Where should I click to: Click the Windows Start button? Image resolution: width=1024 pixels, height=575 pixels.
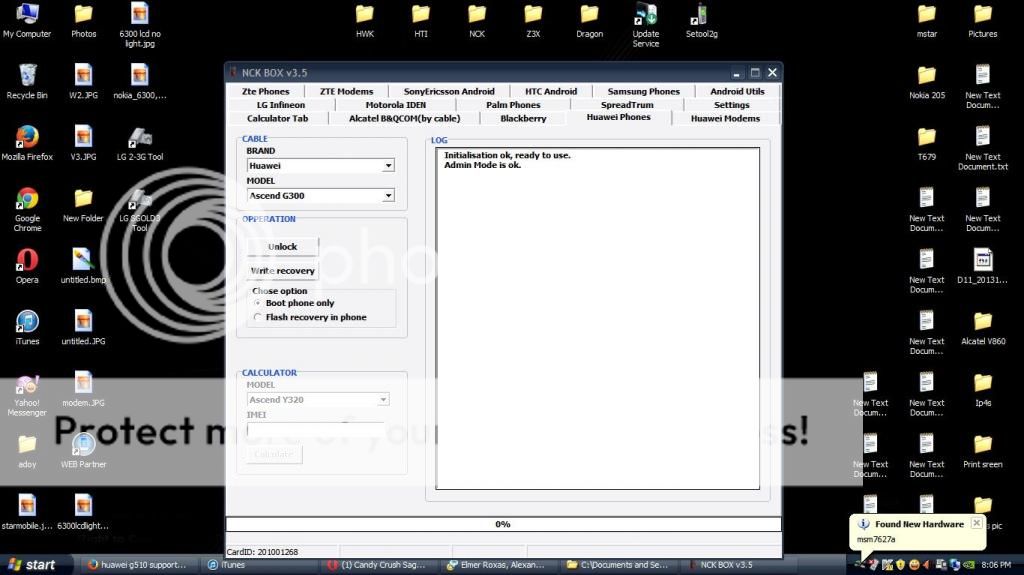30,565
